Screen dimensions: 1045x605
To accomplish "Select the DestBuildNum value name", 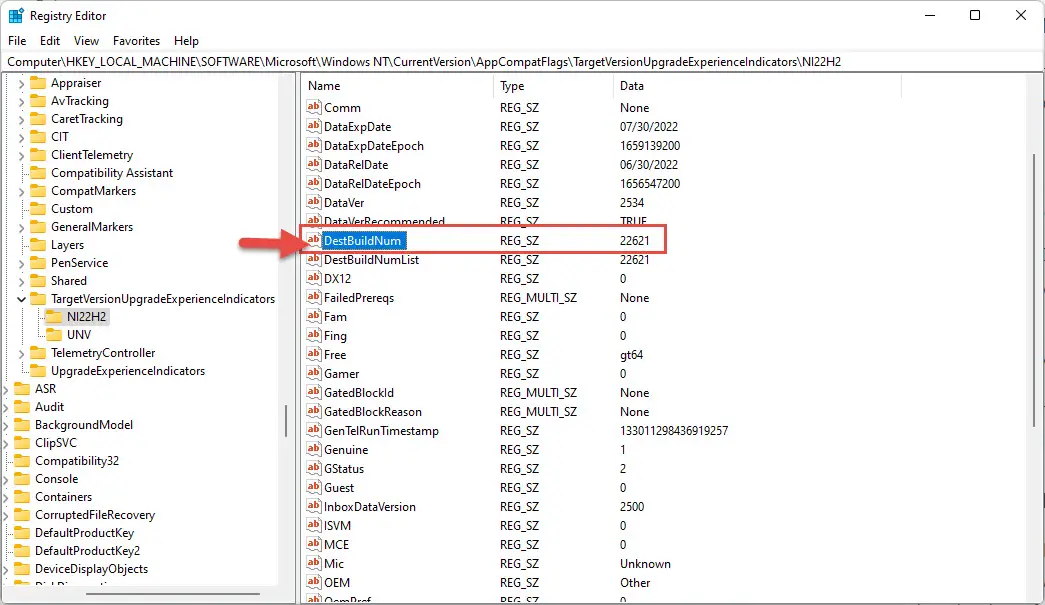I will (363, 241).
